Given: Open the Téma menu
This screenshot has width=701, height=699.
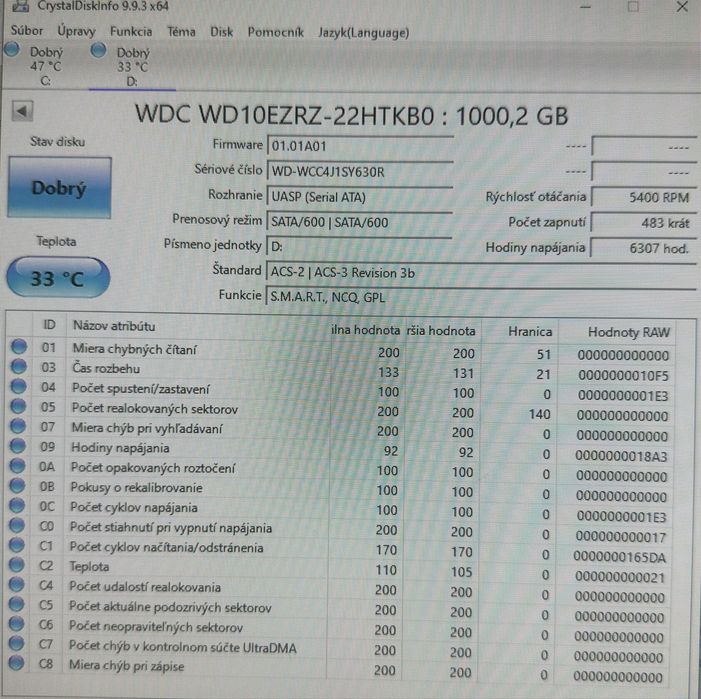Looking at the screenshot, I should (181, 32).
